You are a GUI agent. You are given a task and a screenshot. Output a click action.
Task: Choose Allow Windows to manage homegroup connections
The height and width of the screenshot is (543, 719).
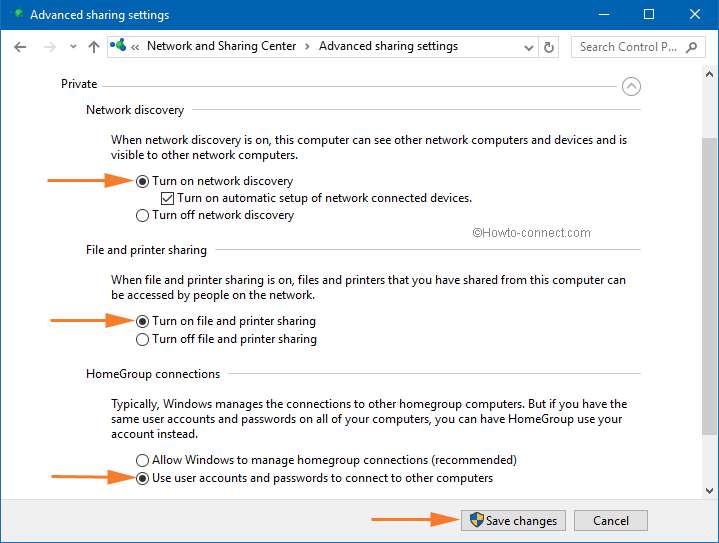[x=326, y=460]
